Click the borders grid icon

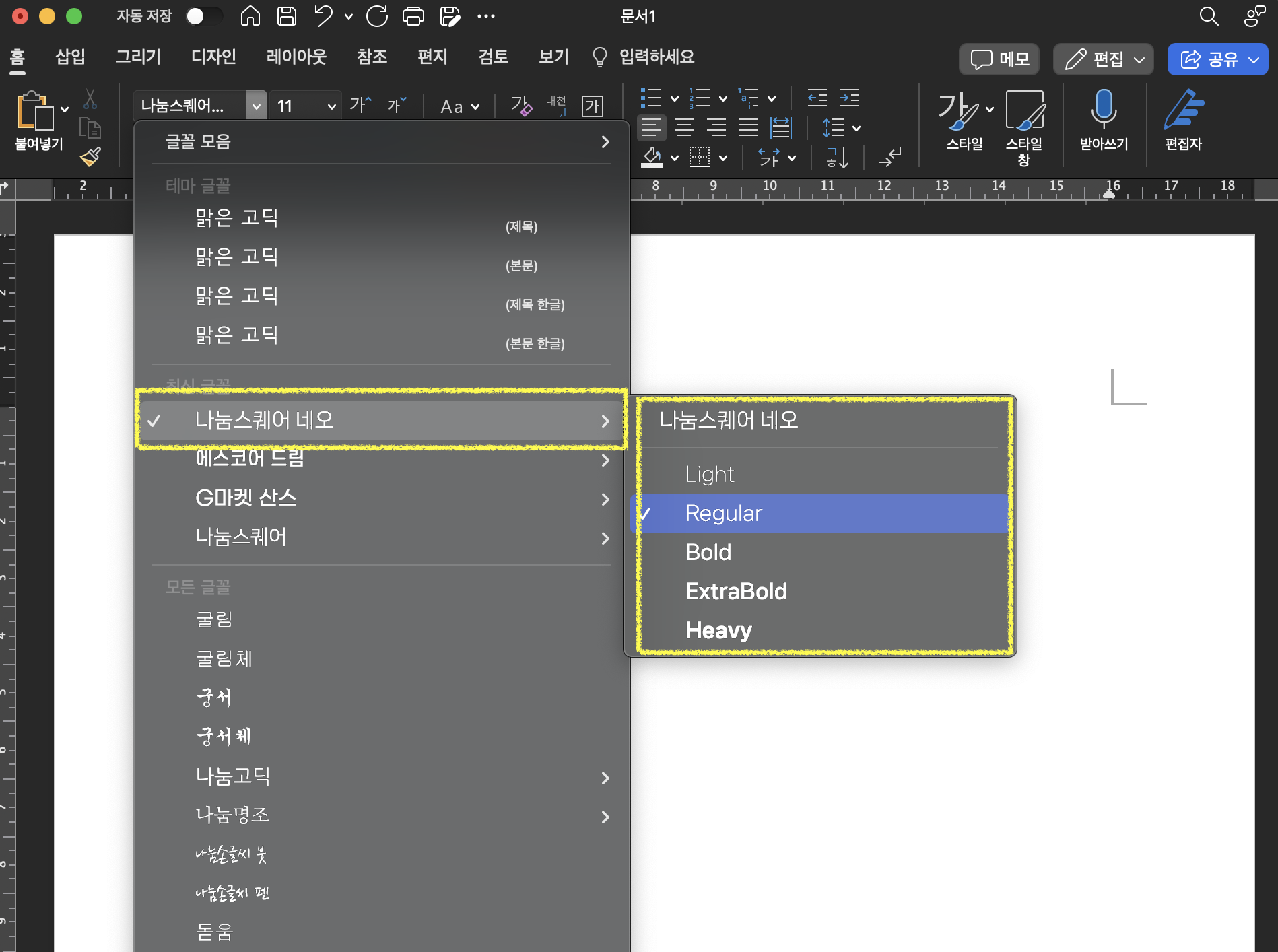pyautogui.click(x=700, y=158)
